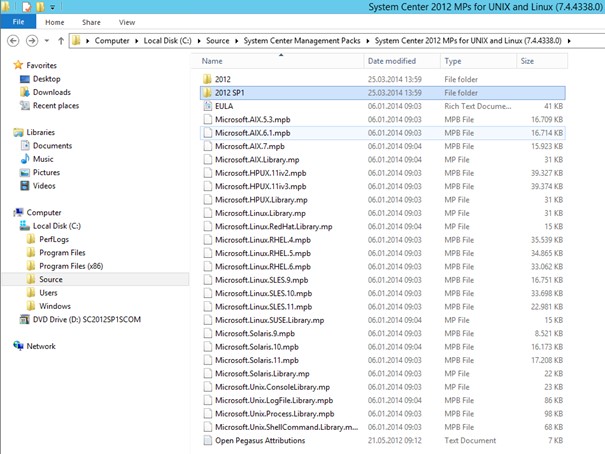The image size is (605, 454).
Task: Go up one folder level
Action: click(61, 41)
